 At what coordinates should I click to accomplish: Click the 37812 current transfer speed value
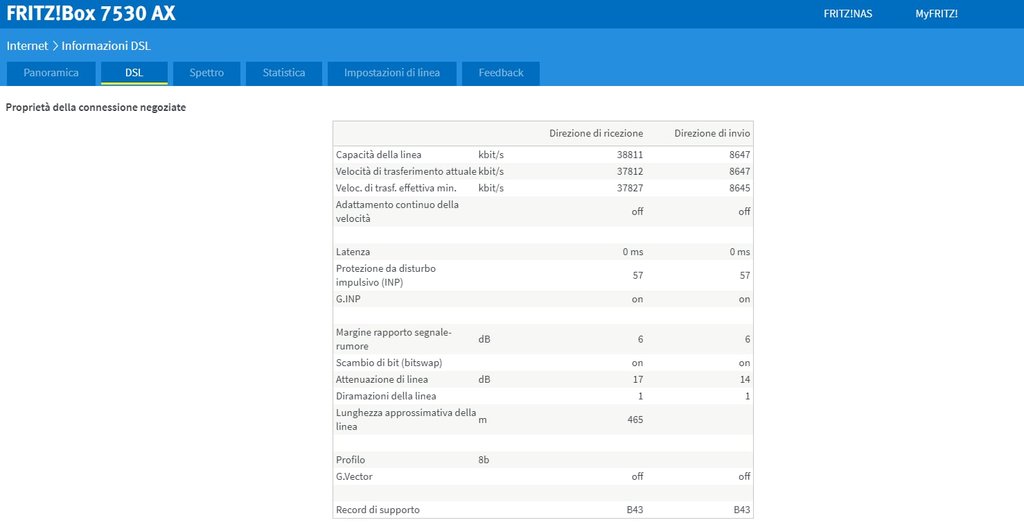point(630,171)
